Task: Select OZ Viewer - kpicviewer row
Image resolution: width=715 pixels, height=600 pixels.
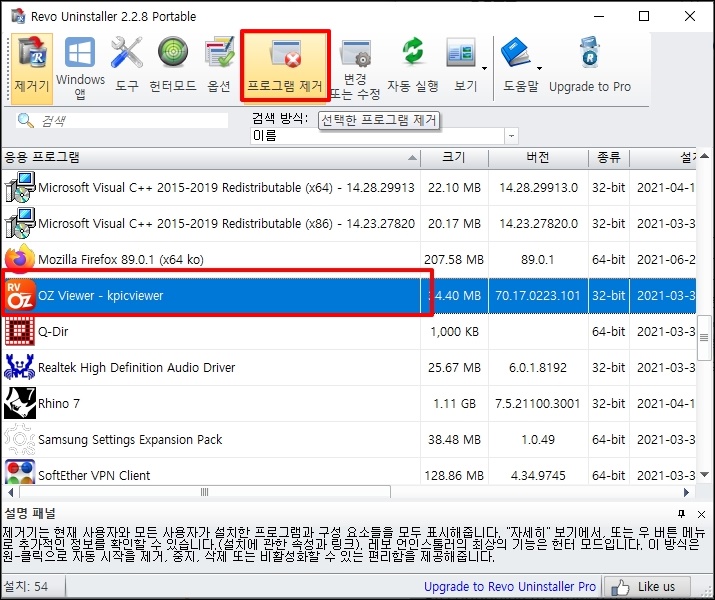Action: coord(349,295)
